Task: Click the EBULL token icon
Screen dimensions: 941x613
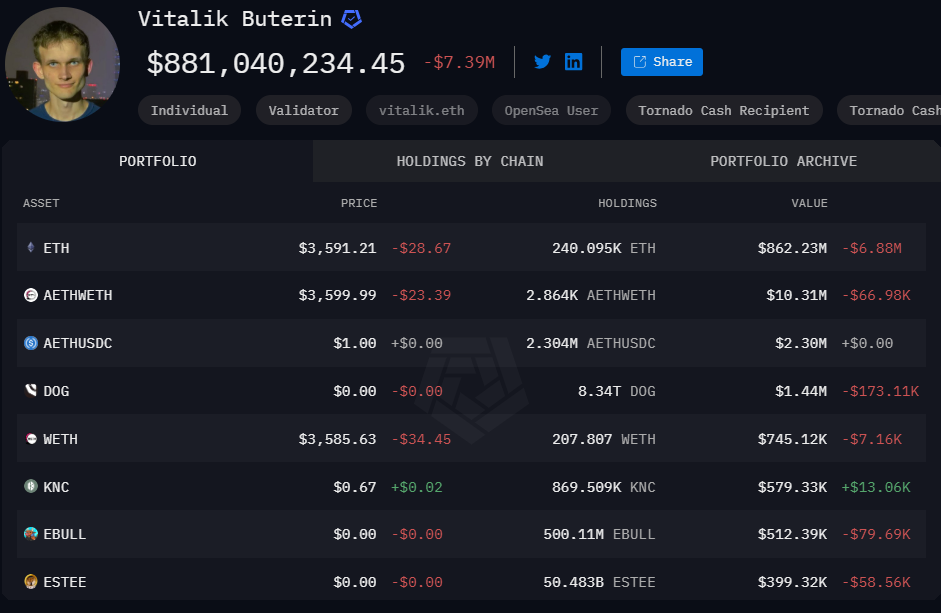Action: coord(27,534)
